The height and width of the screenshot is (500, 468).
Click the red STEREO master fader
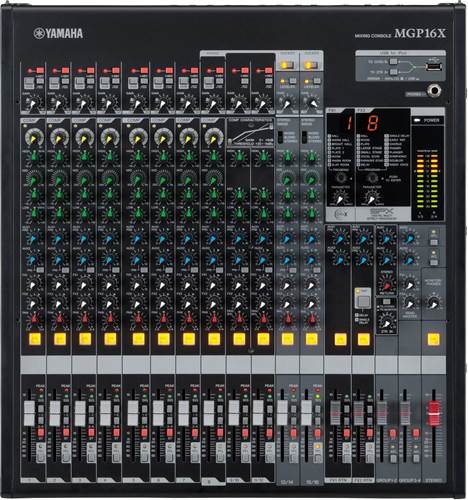(434, 413)
